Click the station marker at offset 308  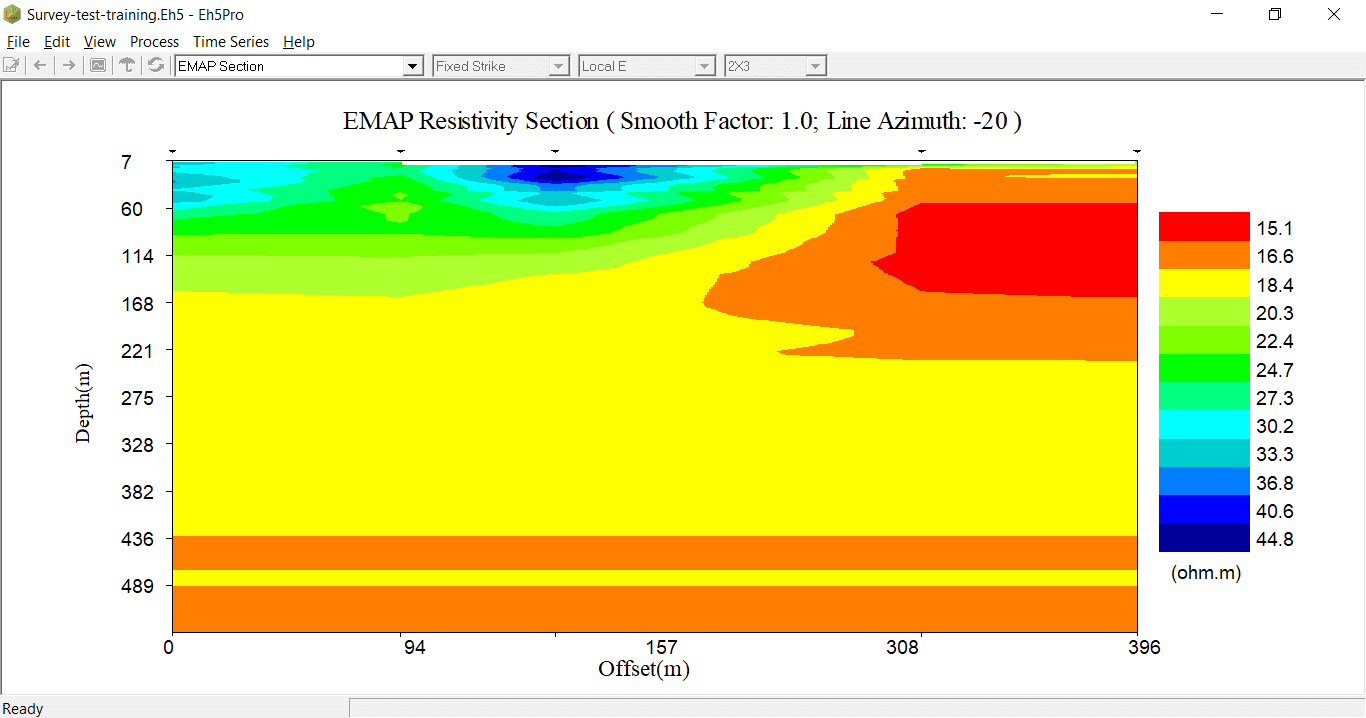[x=921, y=151]
